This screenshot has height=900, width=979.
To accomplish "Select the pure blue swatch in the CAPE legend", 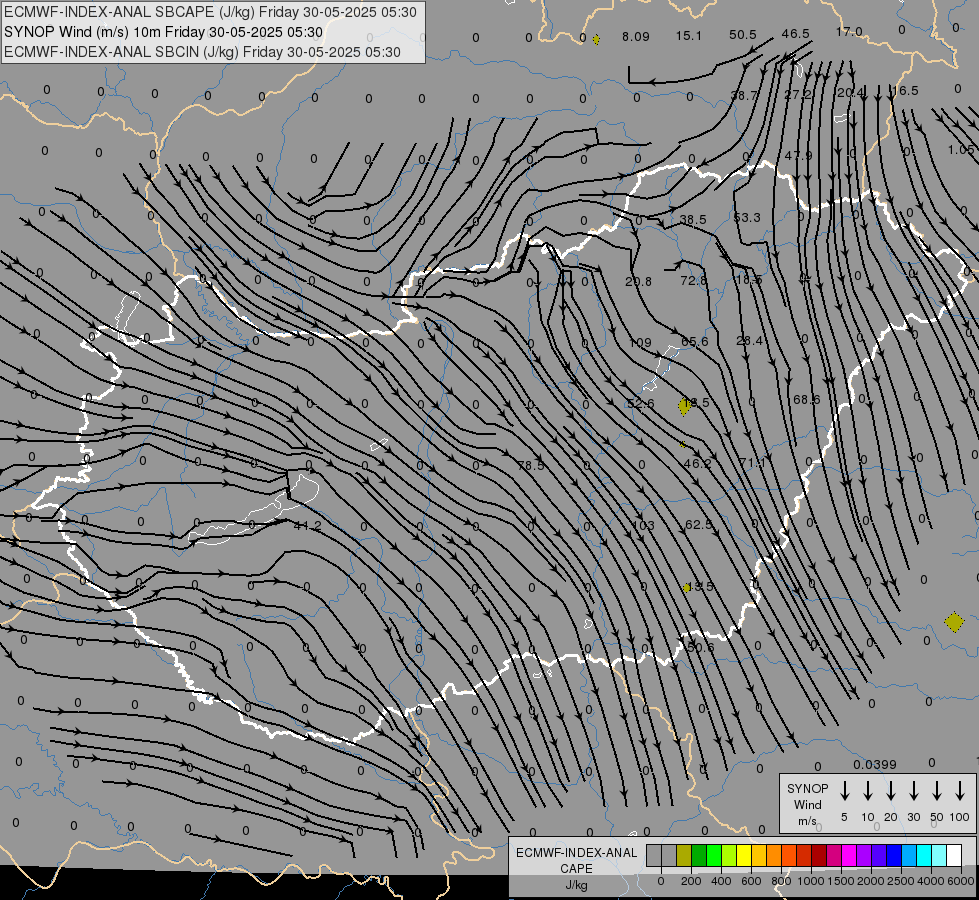I will pyautogui.click(x=893, y=855).
